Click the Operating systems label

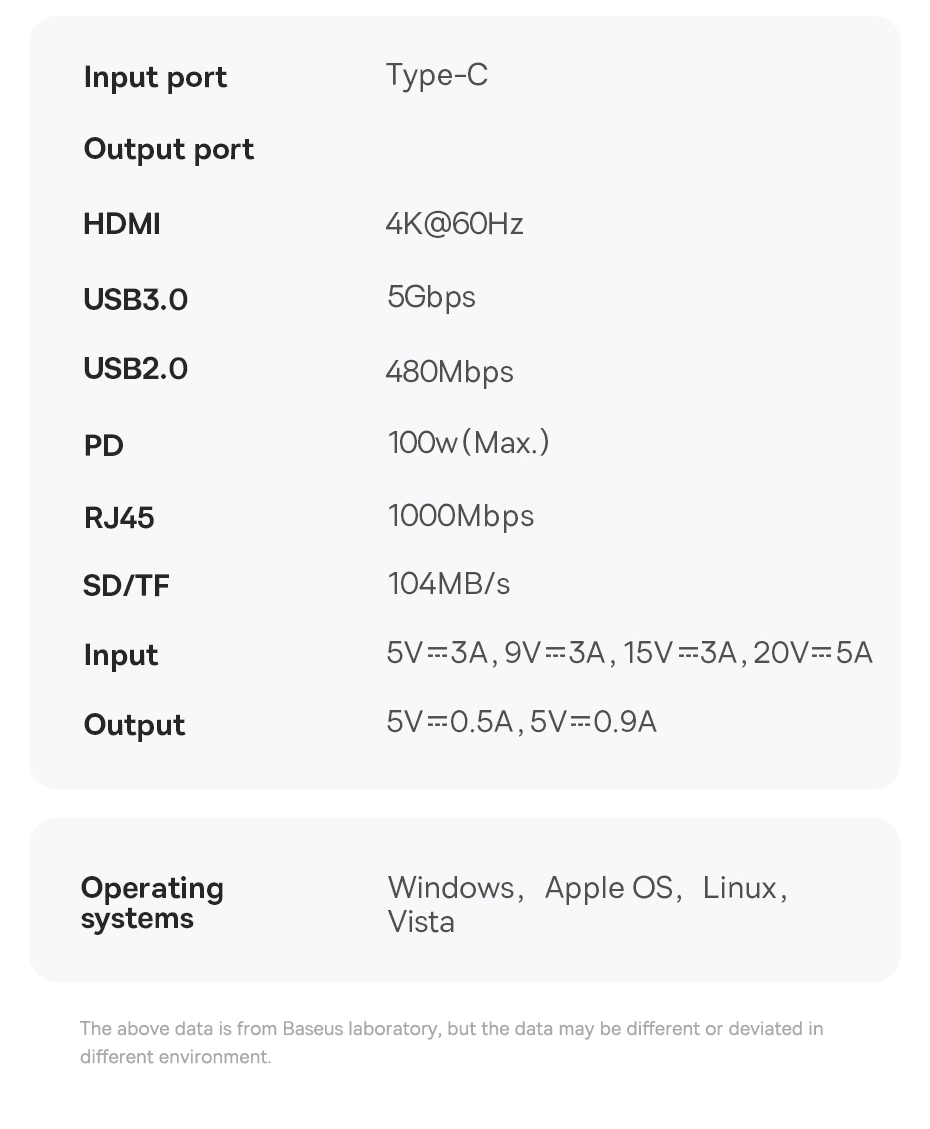[151, 903]
